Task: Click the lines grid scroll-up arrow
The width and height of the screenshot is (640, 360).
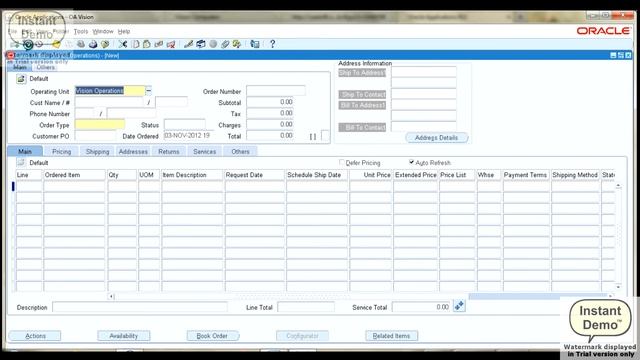Action: click(618, 186)
